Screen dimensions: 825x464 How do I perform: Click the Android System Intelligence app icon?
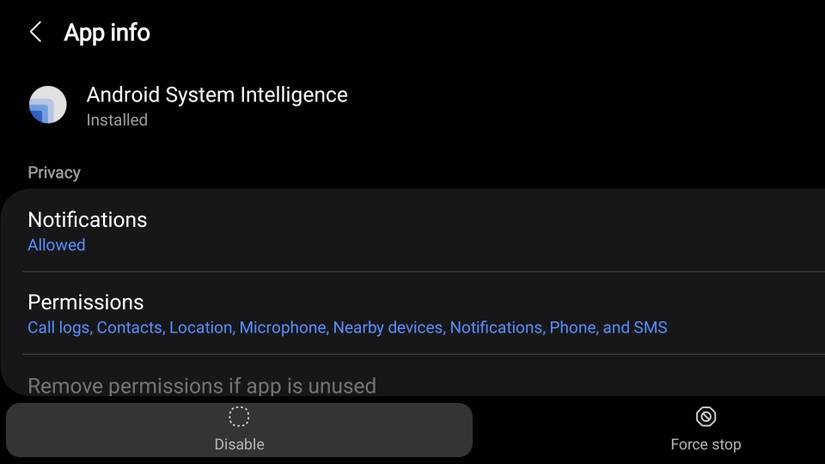tap(47, 105)
